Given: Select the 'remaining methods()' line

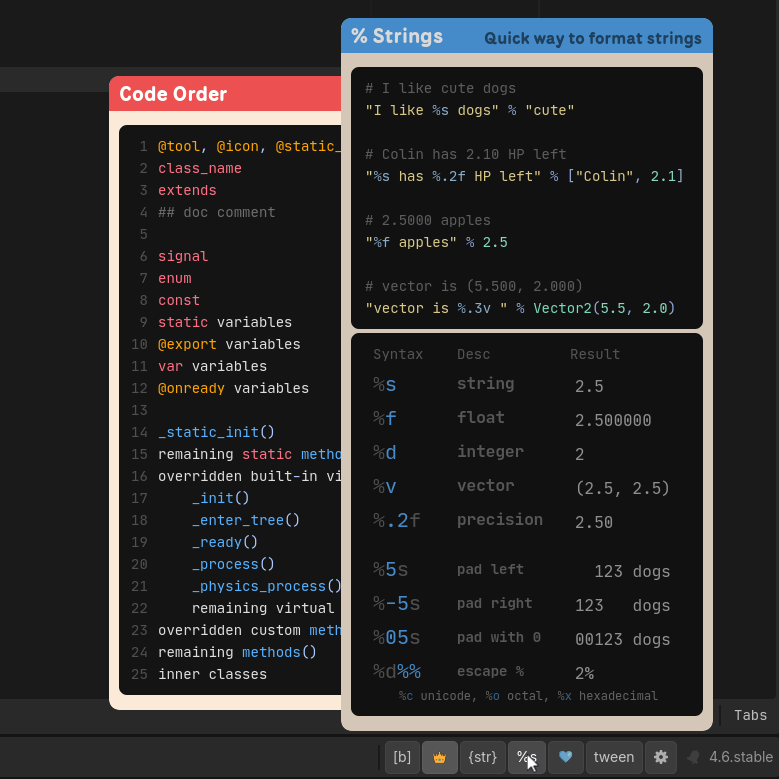Looking at the screenshot, I should tap(237, 652).
